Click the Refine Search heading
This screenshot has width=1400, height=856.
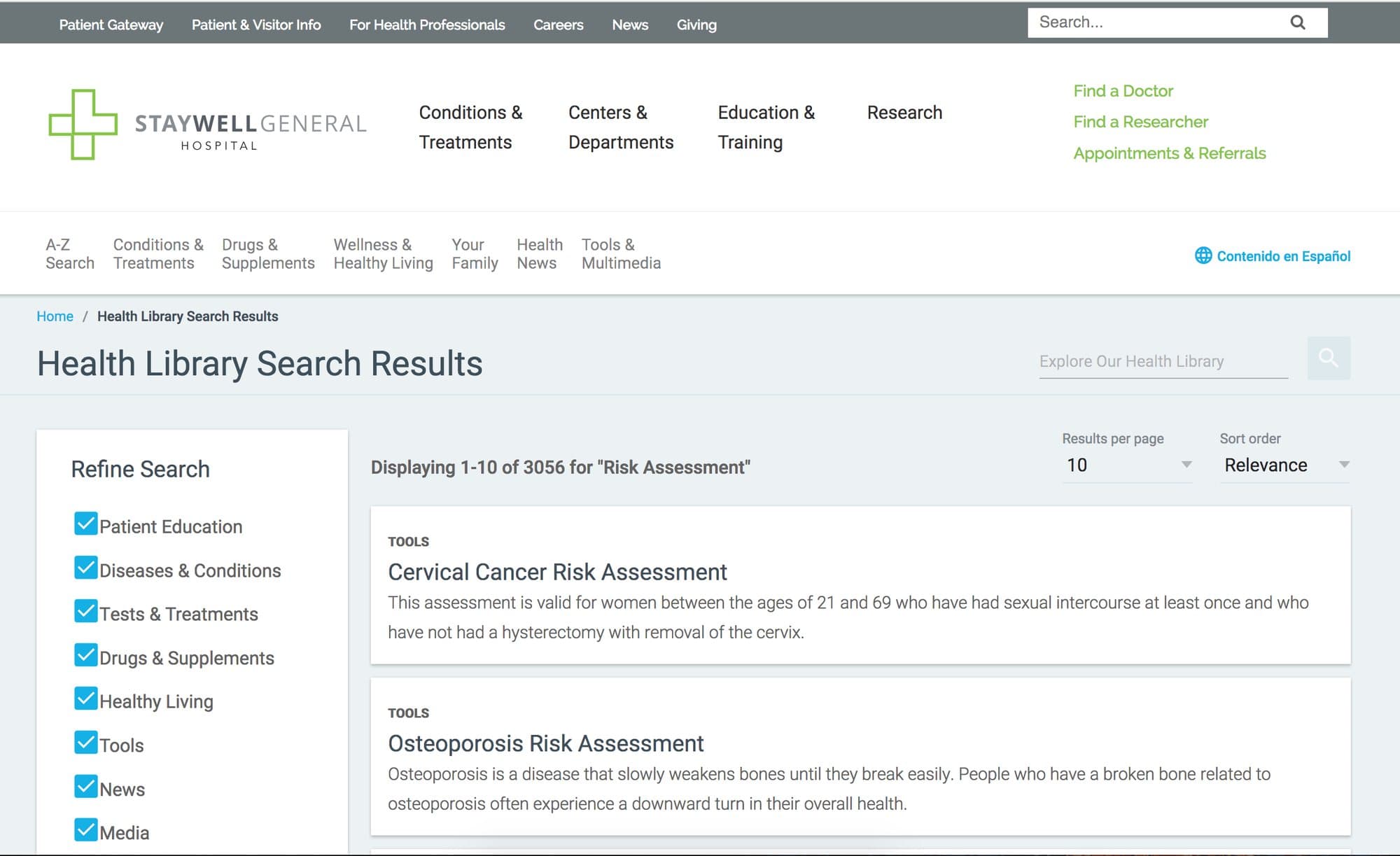140,469
